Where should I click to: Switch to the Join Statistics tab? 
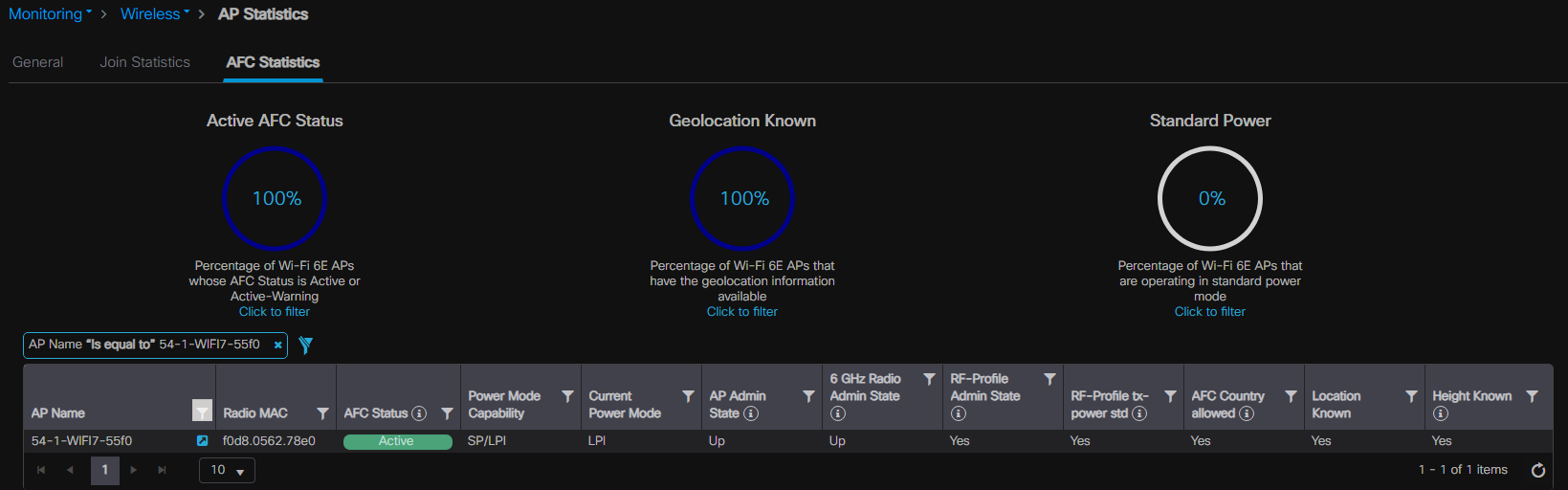click(145, 62)
